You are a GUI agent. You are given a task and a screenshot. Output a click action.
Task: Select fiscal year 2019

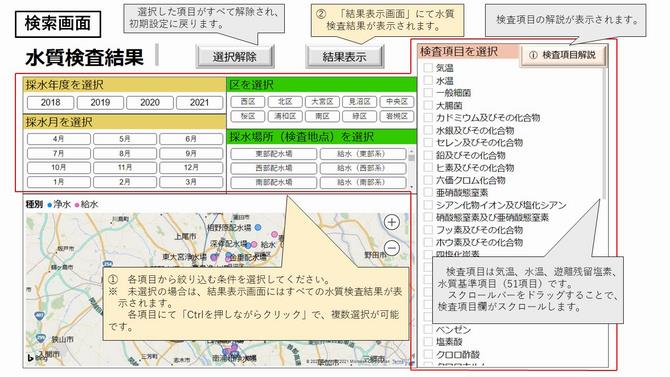point(100,103)
